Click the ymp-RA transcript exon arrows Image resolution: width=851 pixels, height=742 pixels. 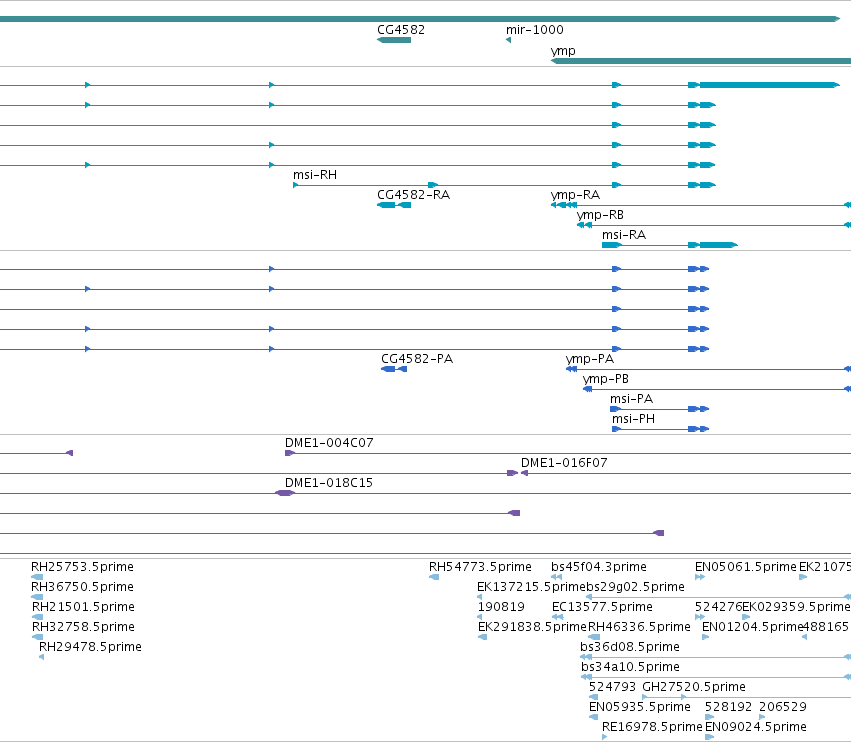pyautogui.click(x=564, y=205)
